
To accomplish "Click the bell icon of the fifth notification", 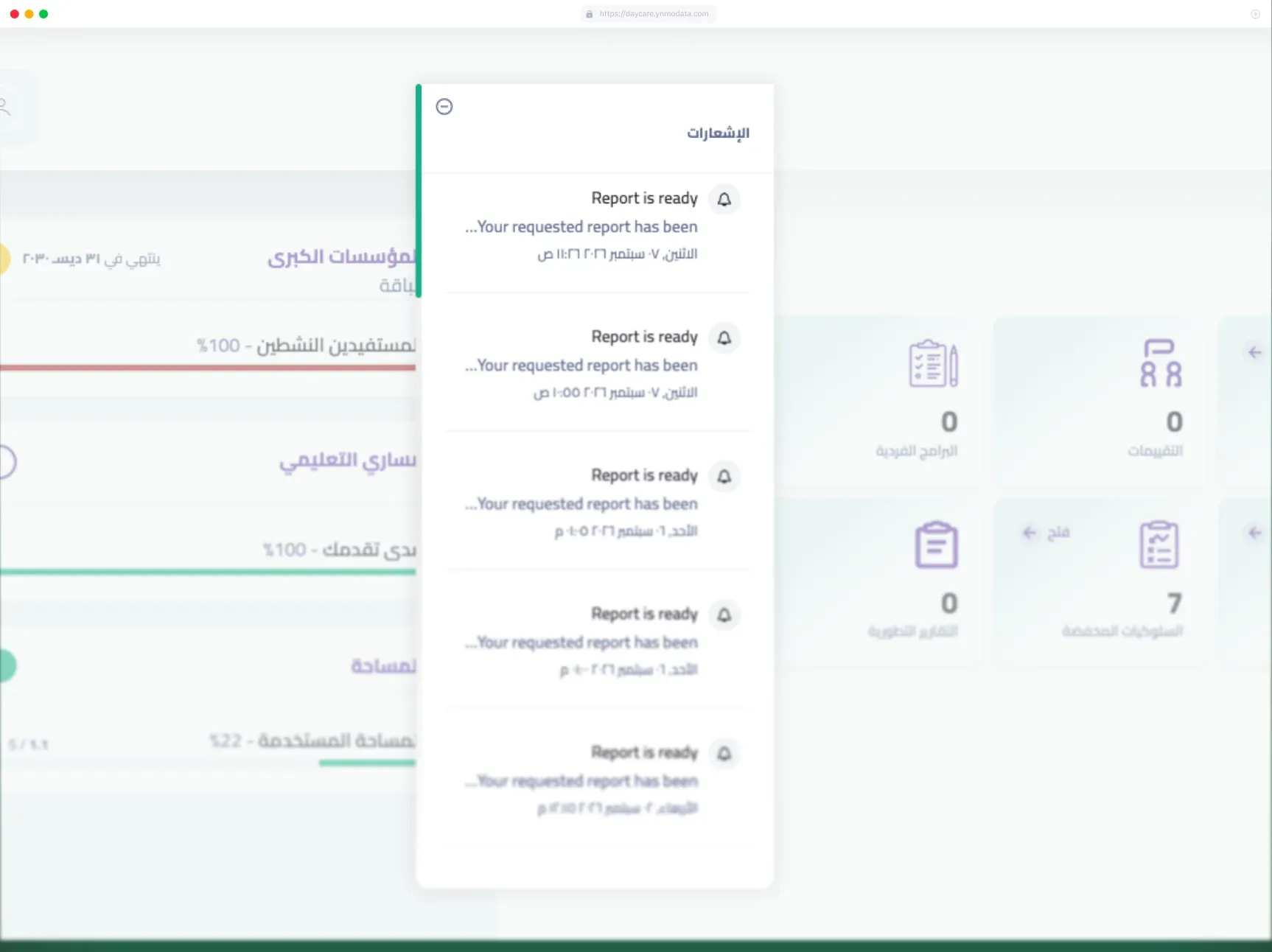I will (x=724, y=754).
